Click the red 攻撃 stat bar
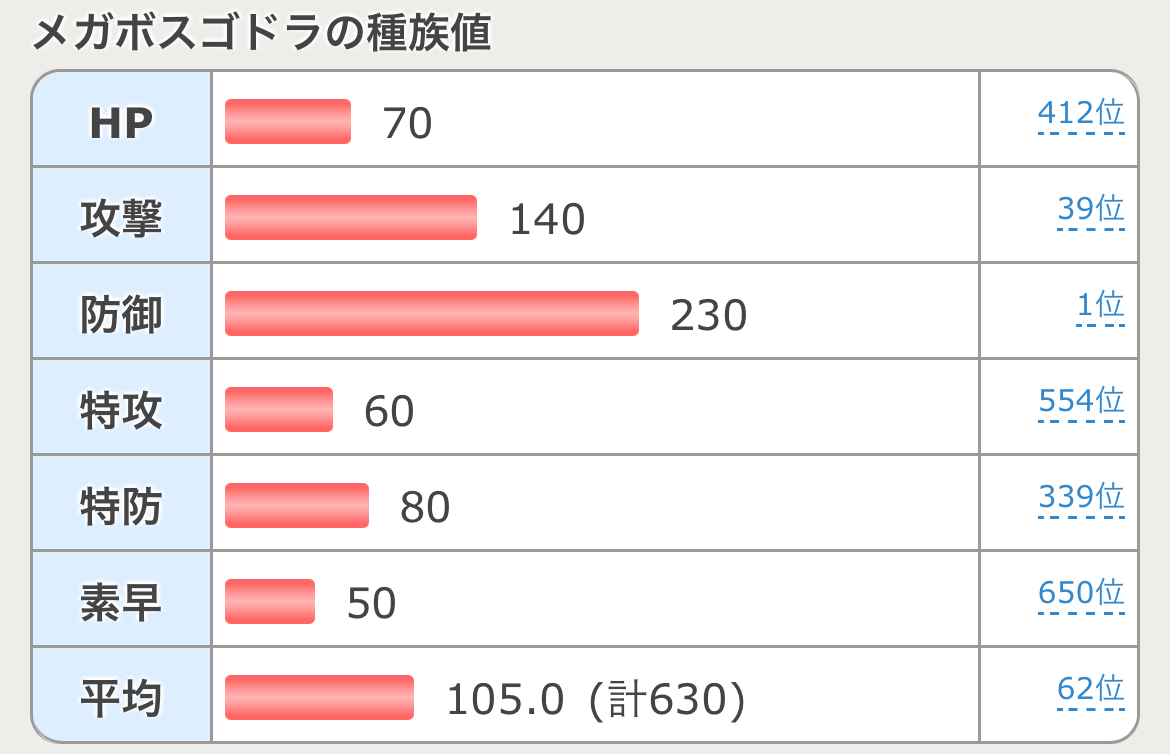The height and width of the screenshot is (754, 1170). coord(350,218)
